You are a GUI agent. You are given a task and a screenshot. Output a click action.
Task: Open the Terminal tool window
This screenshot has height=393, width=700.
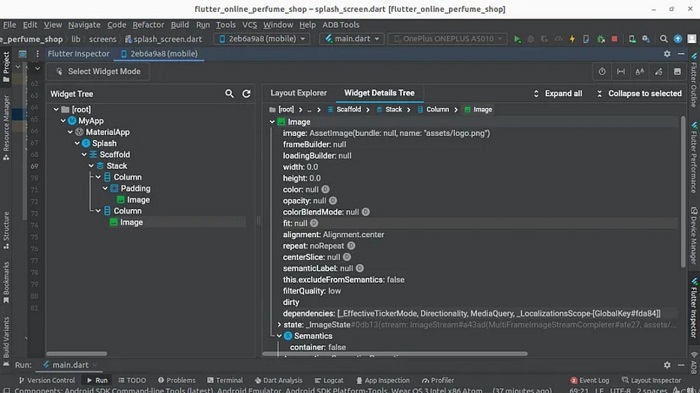[225, 380]
